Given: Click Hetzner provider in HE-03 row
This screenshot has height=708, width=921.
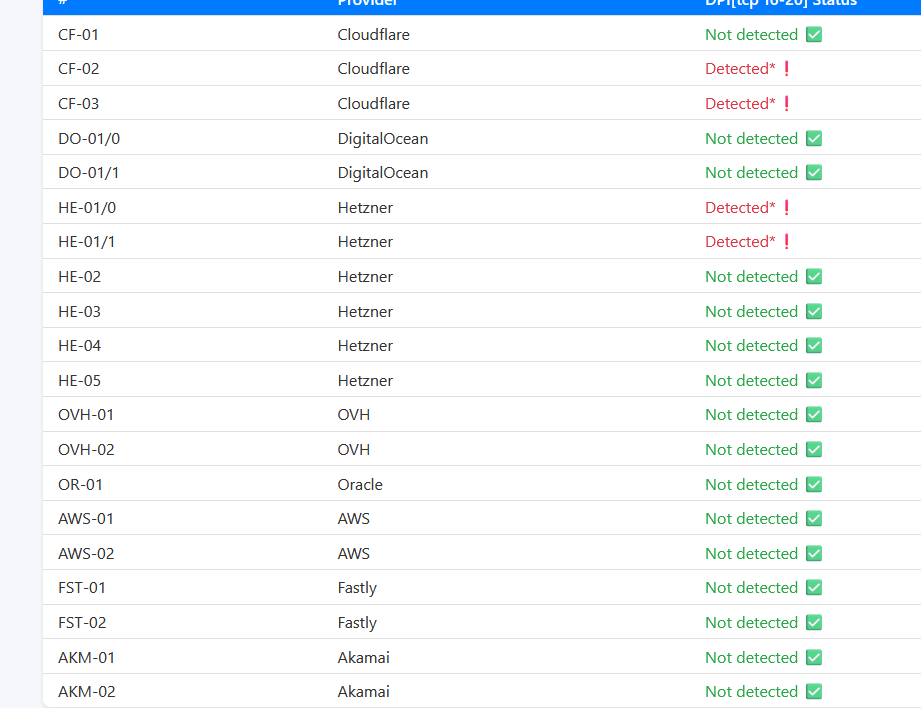Looking at the screenshot, I should (365, 311).
